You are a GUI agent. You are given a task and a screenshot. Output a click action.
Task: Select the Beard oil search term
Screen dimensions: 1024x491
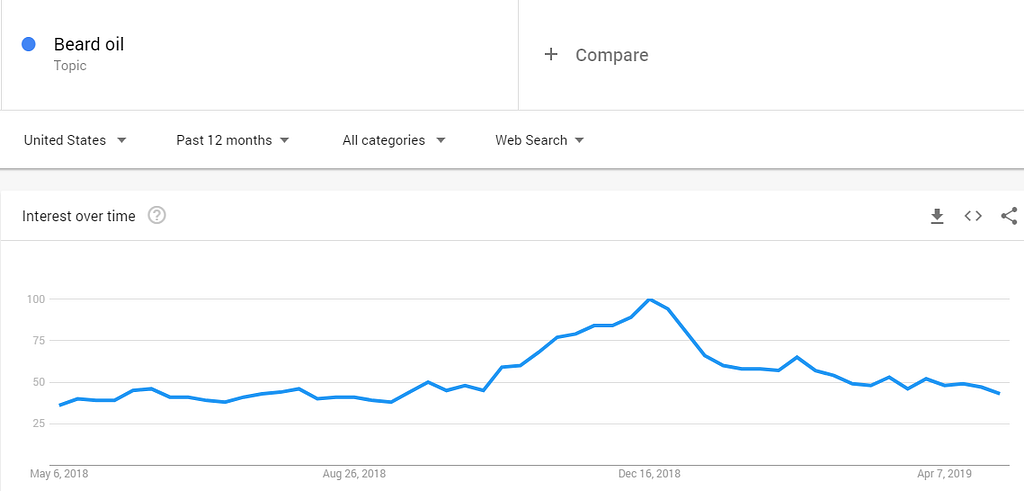pyautogui.click(x=89, y=44)
